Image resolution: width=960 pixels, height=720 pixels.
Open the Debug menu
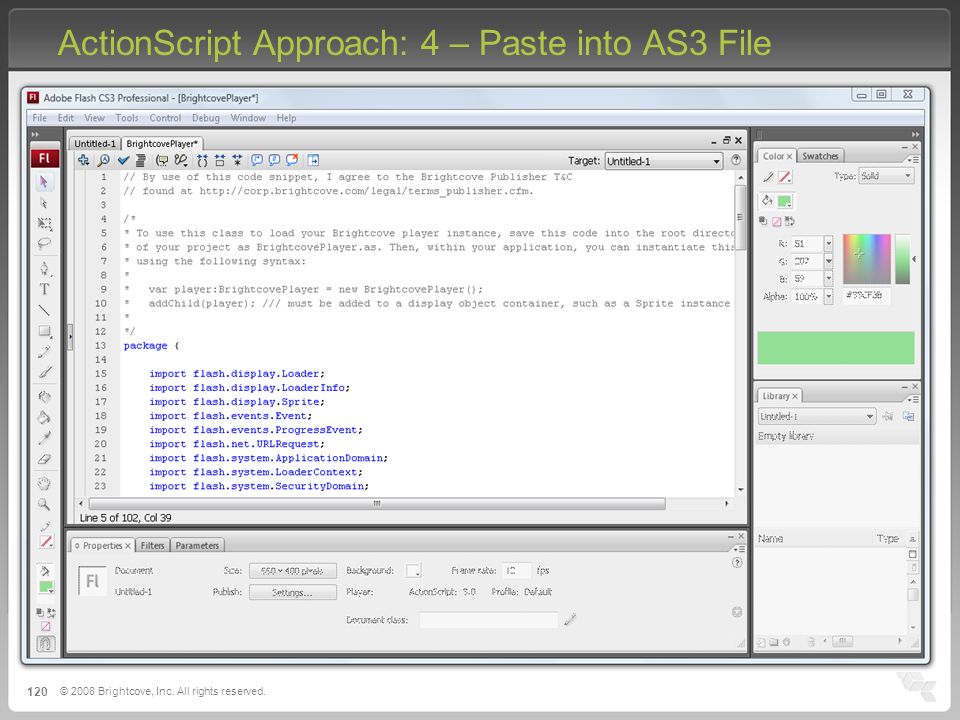pyautogui.click(x=206, y=118)
